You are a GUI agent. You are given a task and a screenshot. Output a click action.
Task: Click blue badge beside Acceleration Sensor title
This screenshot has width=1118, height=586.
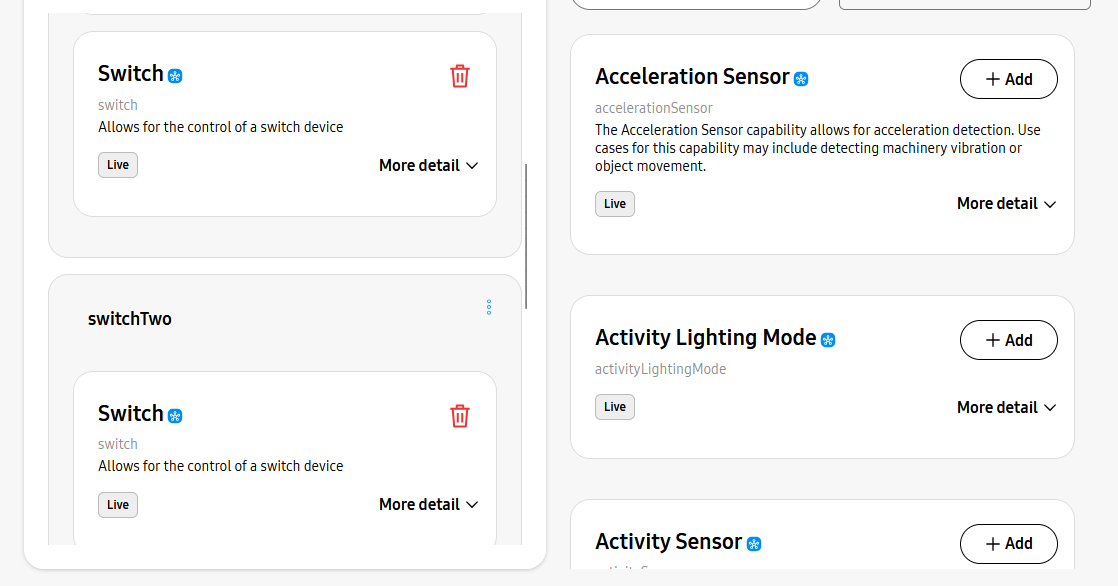(801, 79)
